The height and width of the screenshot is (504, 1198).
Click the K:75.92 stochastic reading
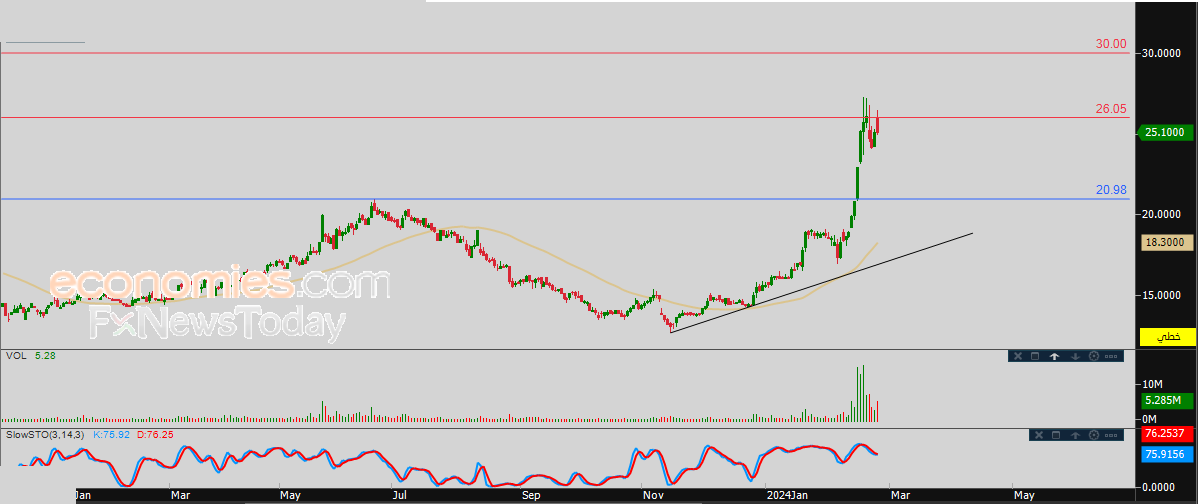point(113,435)
